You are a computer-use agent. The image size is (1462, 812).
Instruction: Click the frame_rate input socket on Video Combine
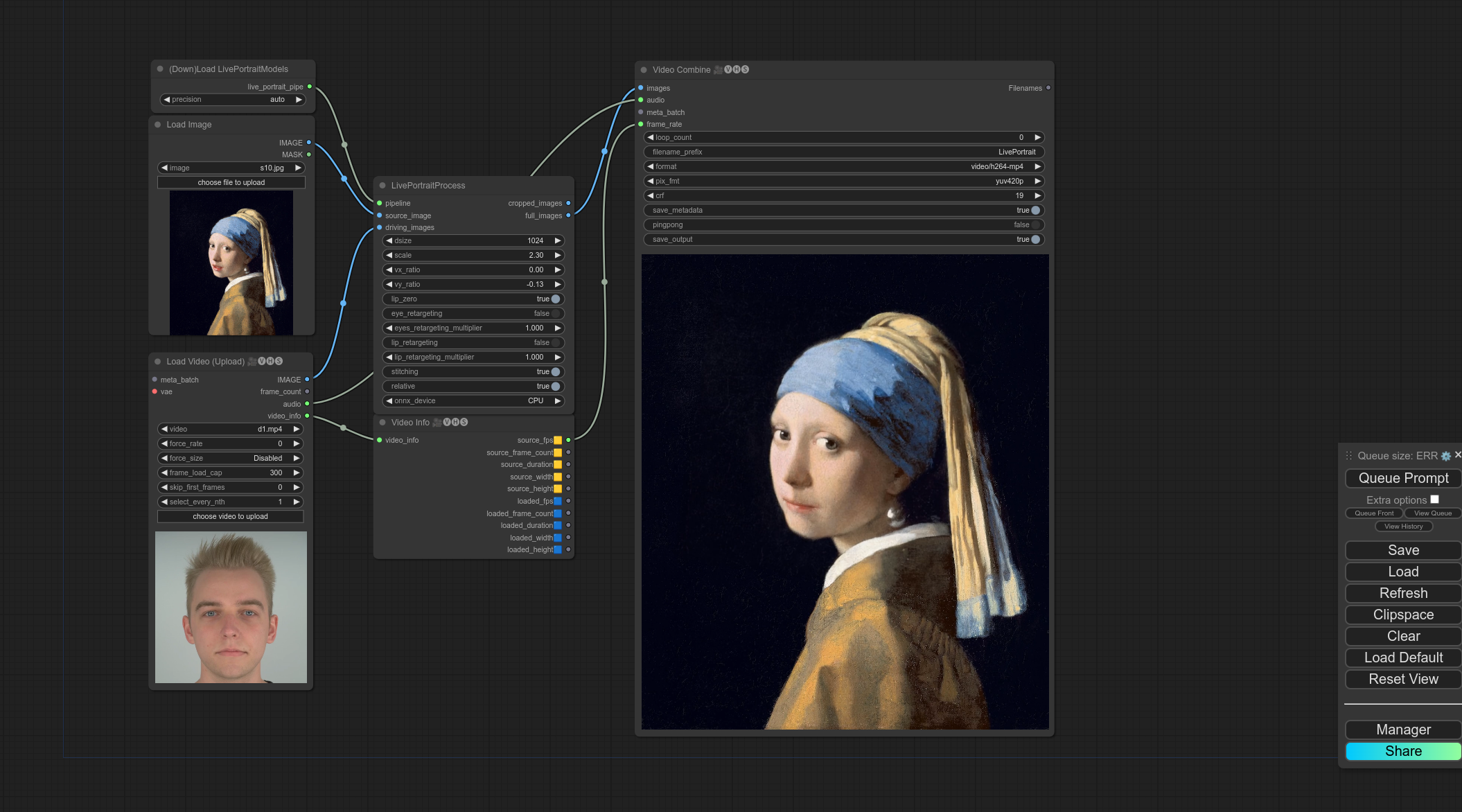tap(641, 124)
